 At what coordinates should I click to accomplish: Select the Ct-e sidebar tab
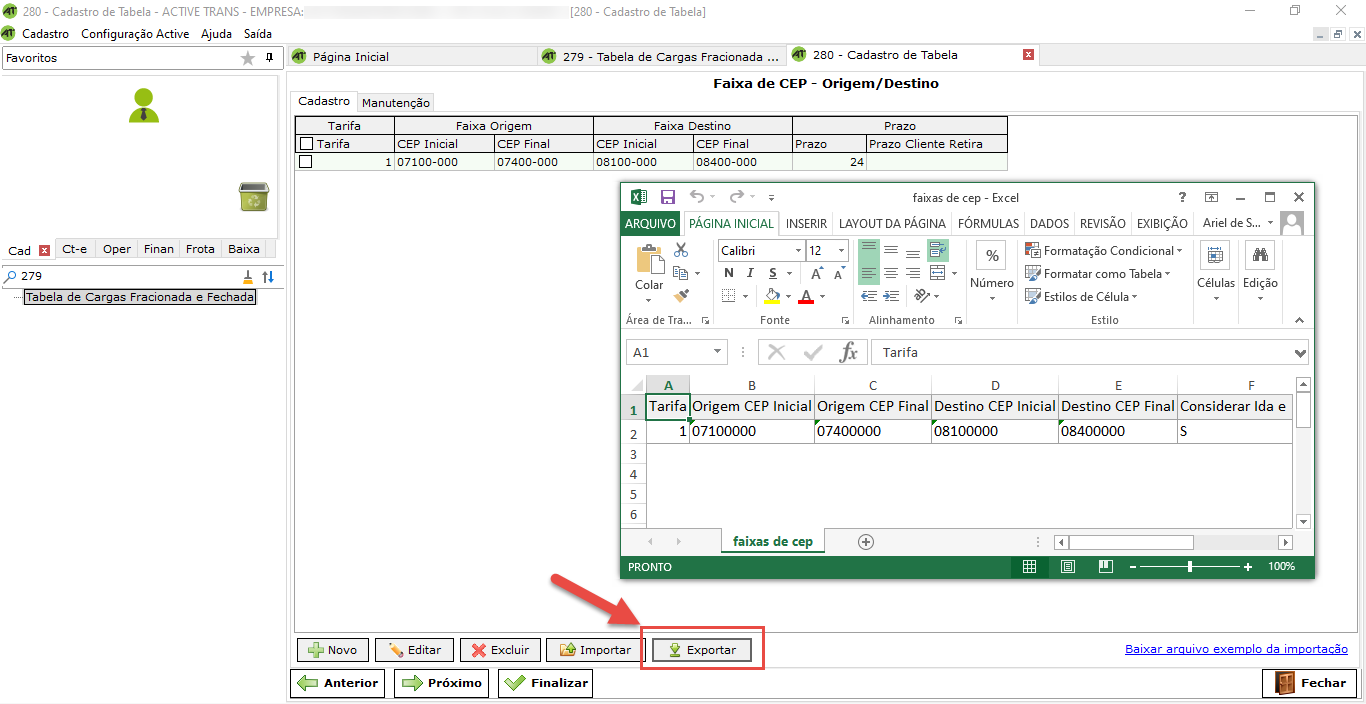tap(74, 249)
